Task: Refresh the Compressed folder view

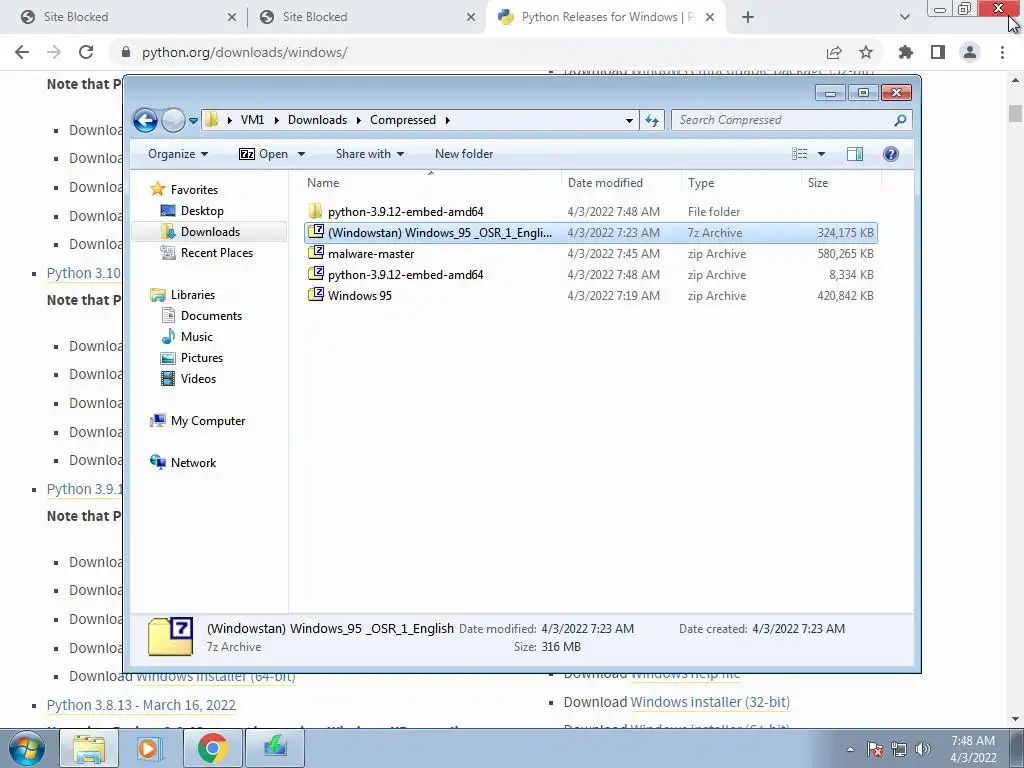Action: click(652, 120)
